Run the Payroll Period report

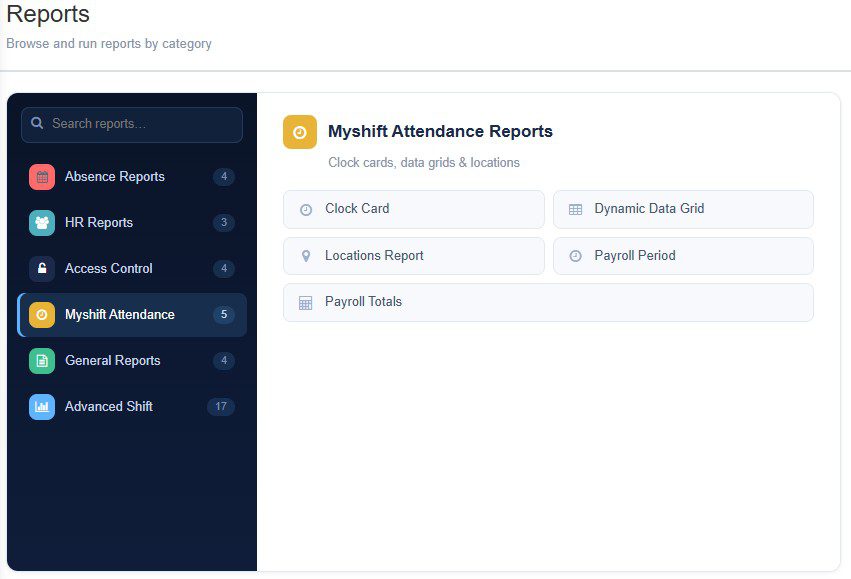(683, 256)
